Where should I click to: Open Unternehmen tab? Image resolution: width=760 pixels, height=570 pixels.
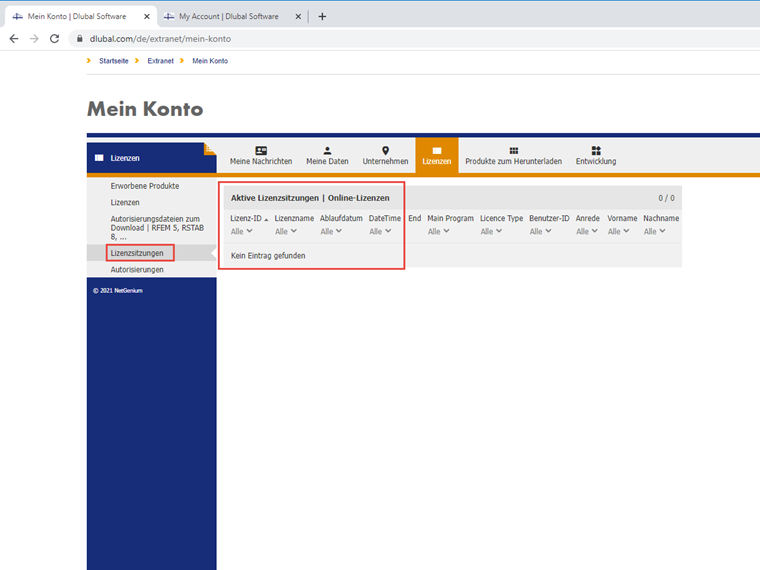[x=385, y=156]
